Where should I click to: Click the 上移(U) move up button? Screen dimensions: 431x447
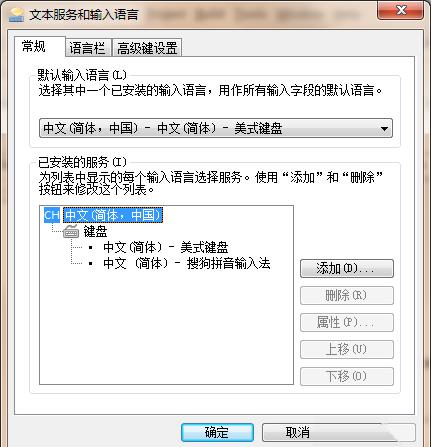point(347,349)
